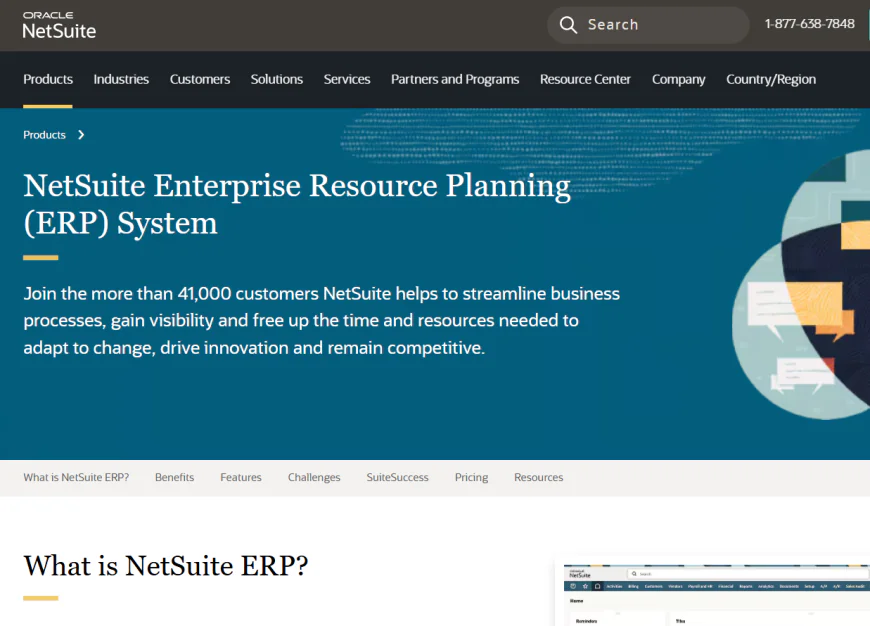Focus the Search input field
This screenshot has width=870, height=626.
point(648,25)
